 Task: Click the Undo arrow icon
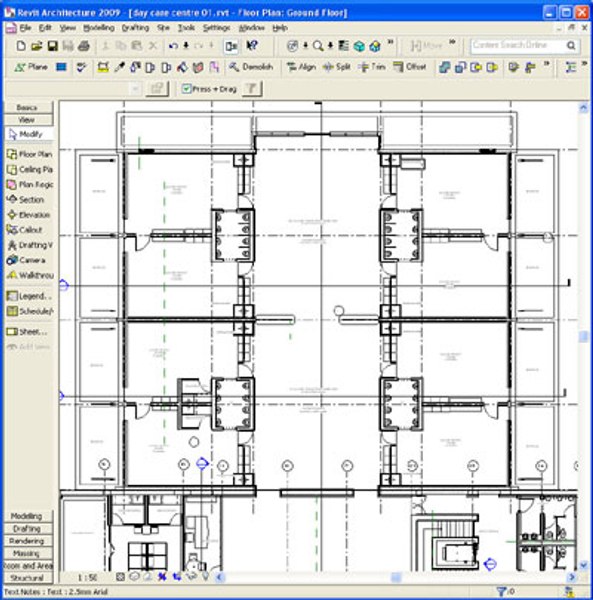point(173,46)
